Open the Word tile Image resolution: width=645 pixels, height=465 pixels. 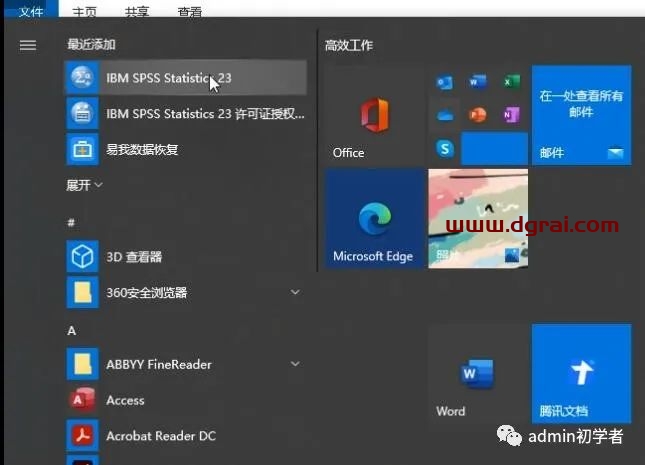pyautogui.click(x=478, y=374)
